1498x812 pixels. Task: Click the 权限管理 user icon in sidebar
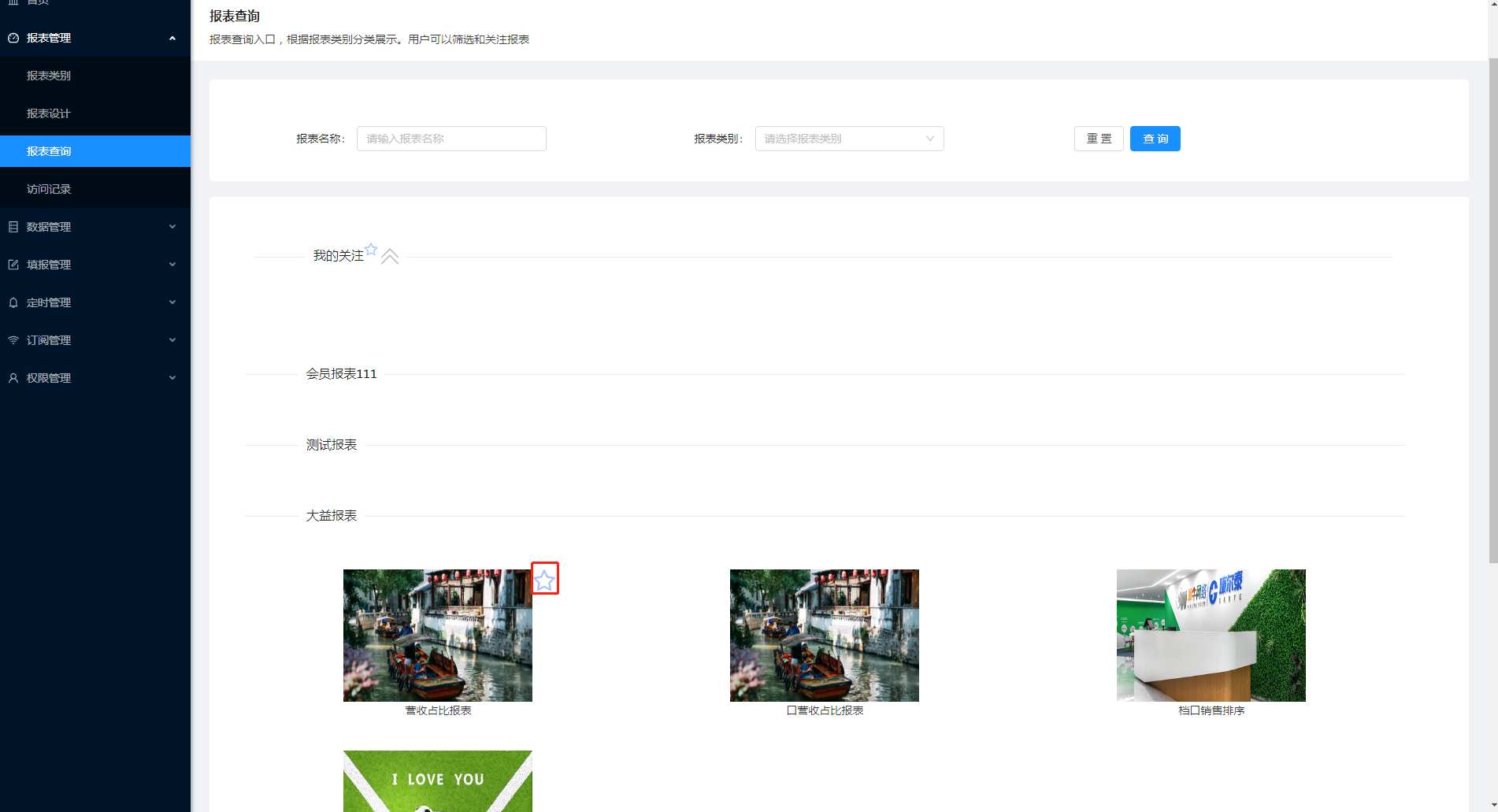click(x=13, y=378)
